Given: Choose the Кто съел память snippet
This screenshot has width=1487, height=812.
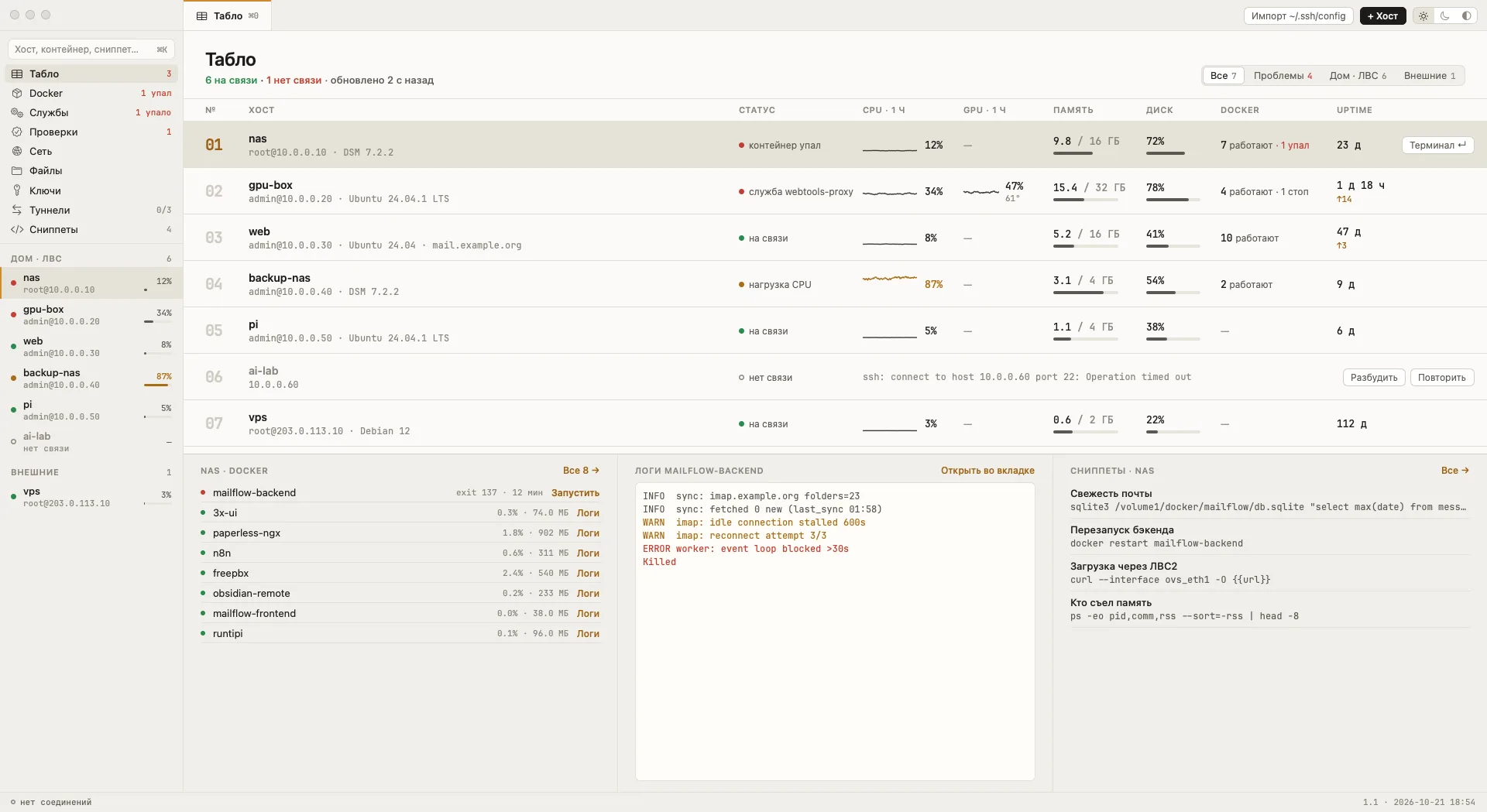Looking at the screenshot, I should click(x=1269, y=609).
